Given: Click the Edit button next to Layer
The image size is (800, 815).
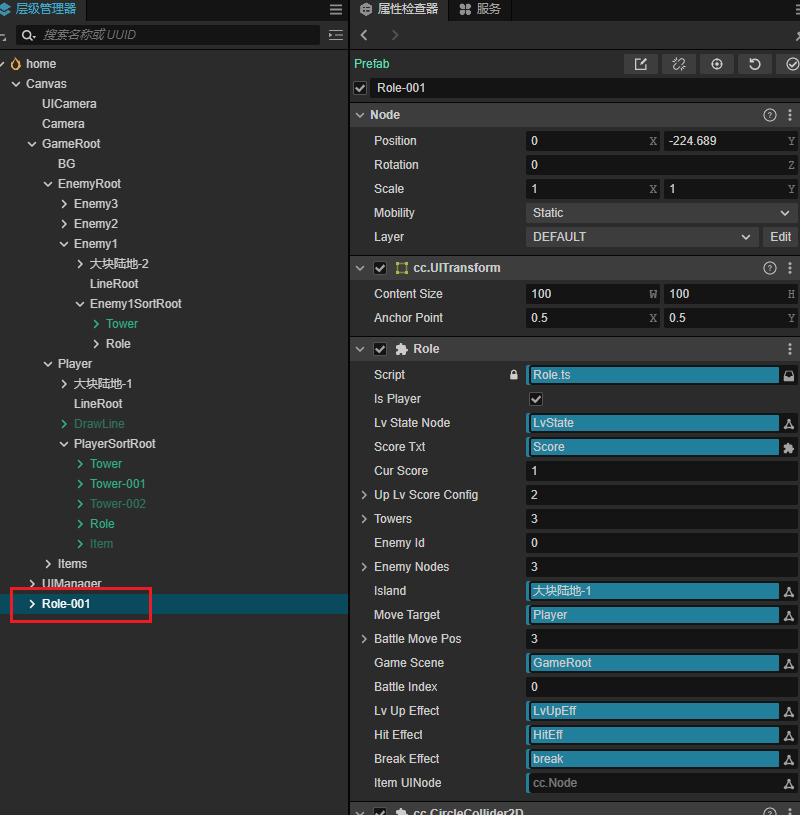Looking at the screenshot, I should tap(780, 236).
